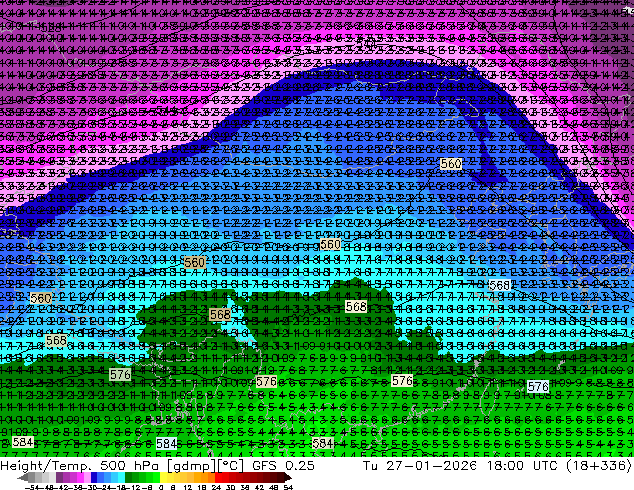Click the '[°C]' unit text
The height and width of the screenshot is (490, 634).
click(x=230, y=466)
